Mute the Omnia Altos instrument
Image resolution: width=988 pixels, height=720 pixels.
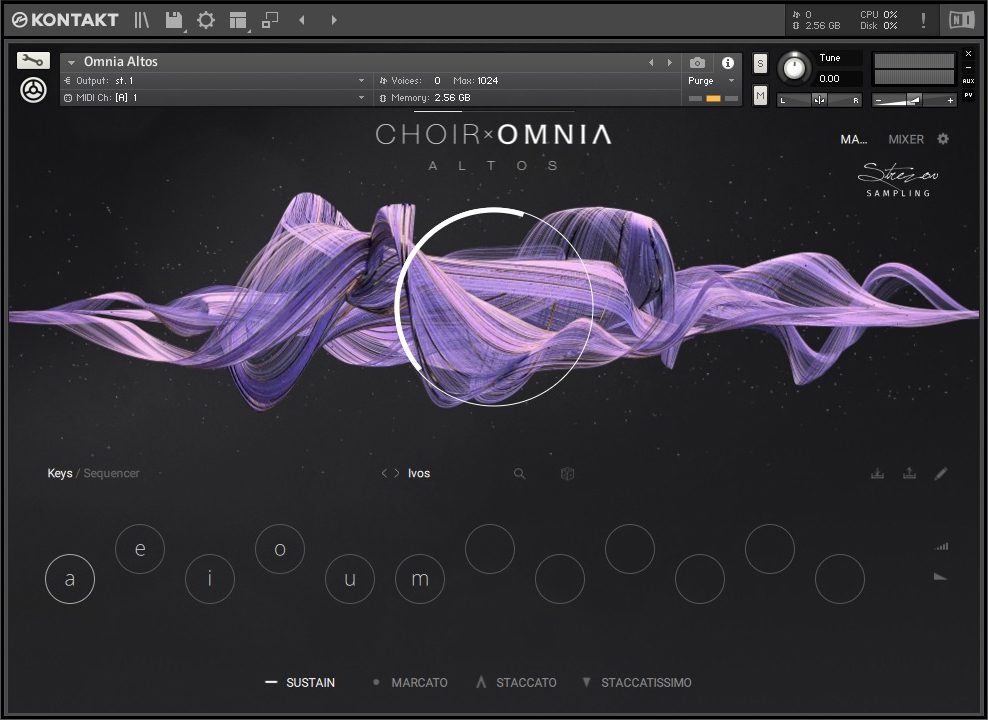coord(760,95)
